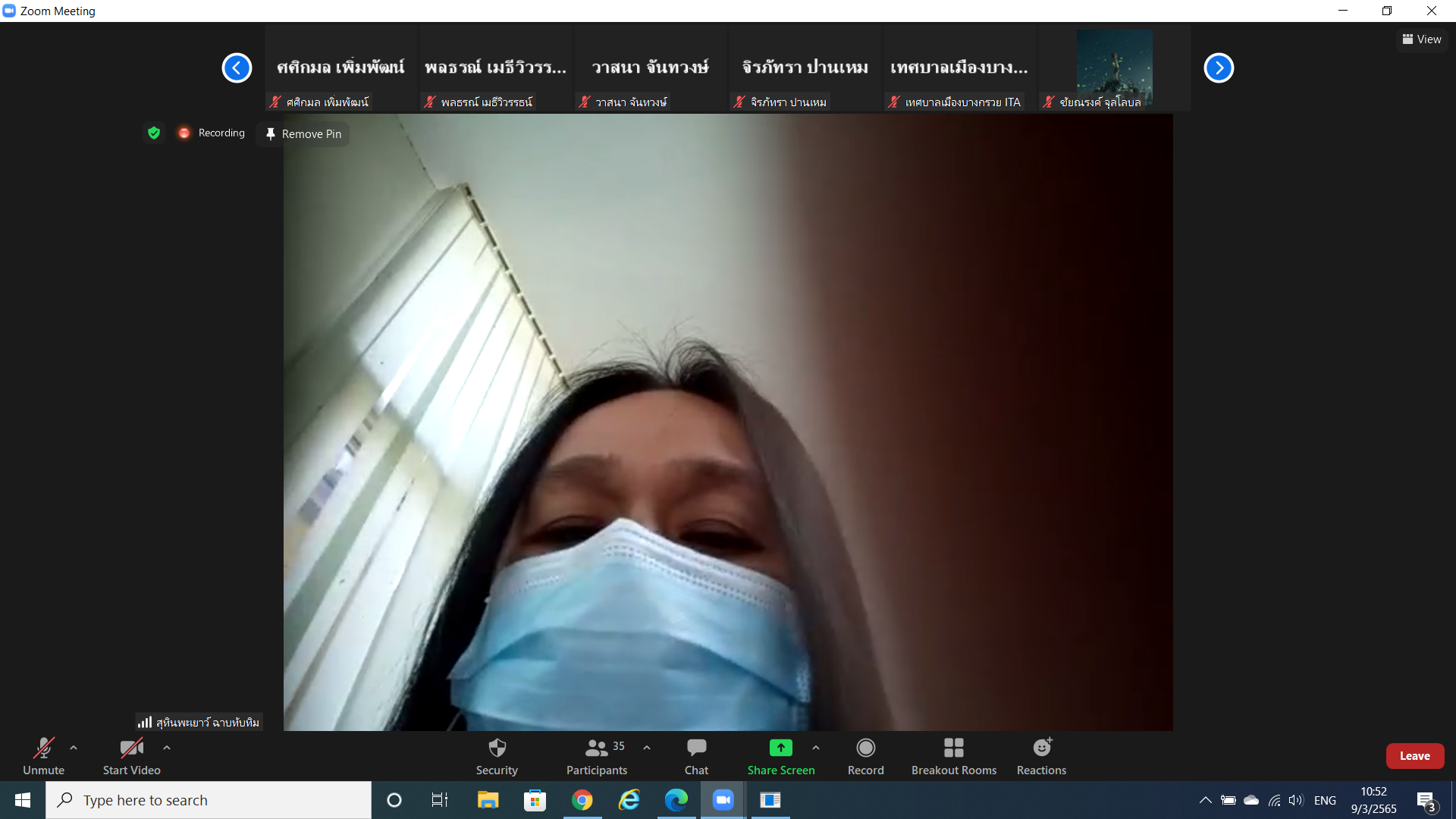The width and height of the screenshot is (1456, 819).
Task: Go to next participants page arrow
Action: point(1219,68)
